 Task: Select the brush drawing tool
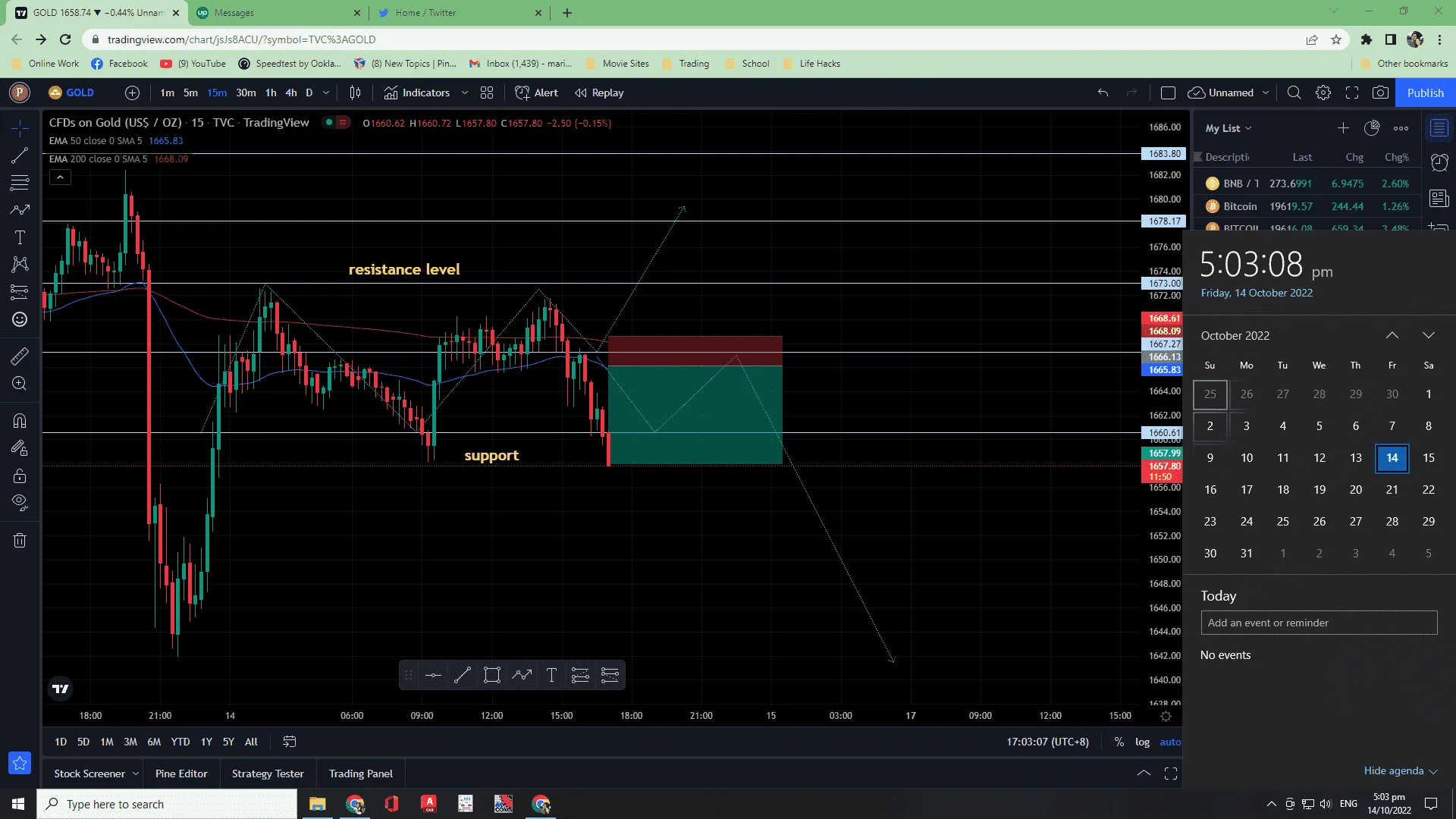[x=20, y=210]
